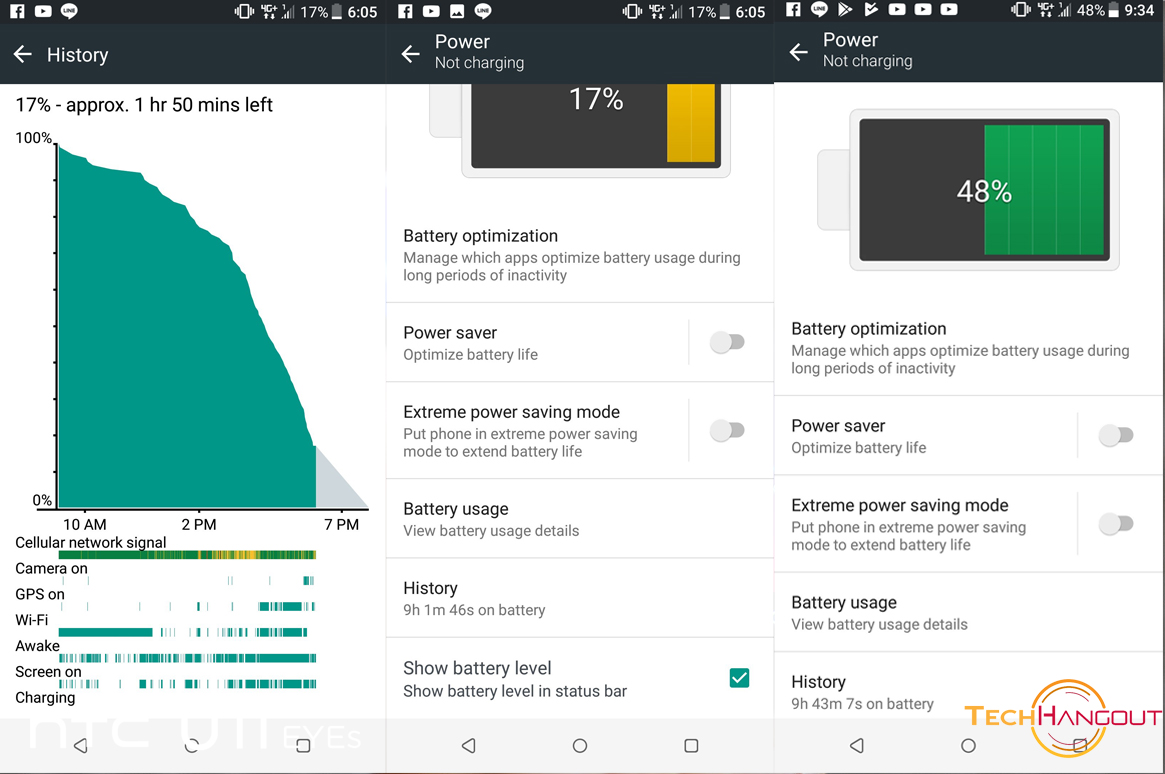Tap gallery notification icon in middle screen status bar
Image resolution: width=1165 pixels, height=774 pixels.
click(x=457, y=11)
